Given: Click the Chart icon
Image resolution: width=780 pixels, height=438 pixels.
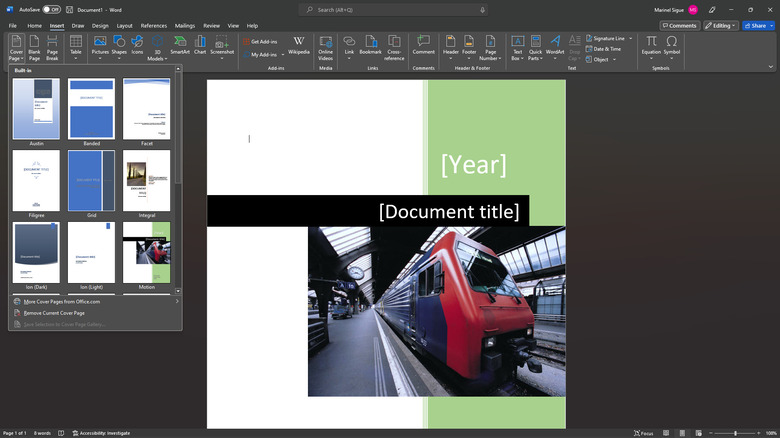Looking at the screenshot, I should point(200,45).
